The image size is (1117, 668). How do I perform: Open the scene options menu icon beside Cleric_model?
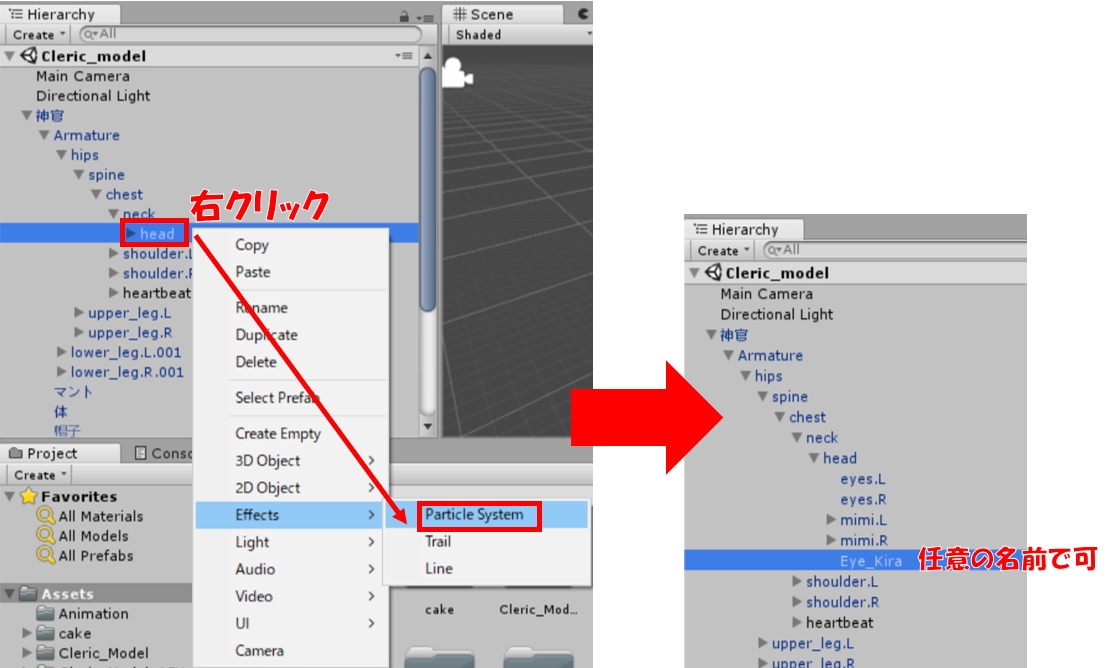click(x=403, y=56)
